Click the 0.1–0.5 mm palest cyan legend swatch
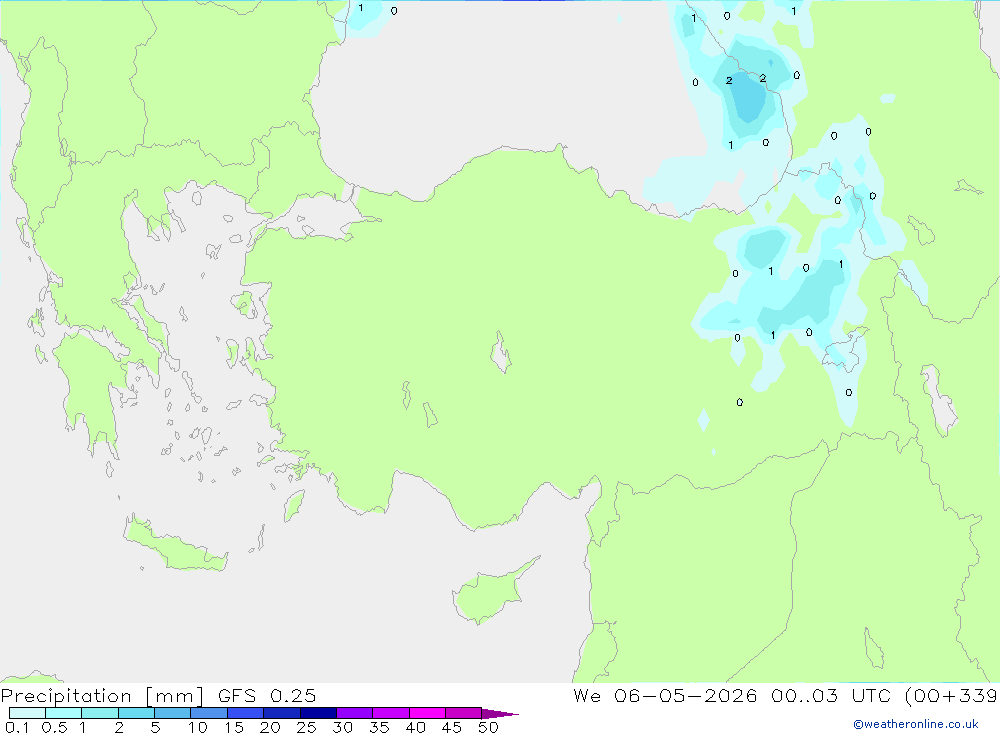Viewport: 1000px width, 733px height. coord(27,713)
